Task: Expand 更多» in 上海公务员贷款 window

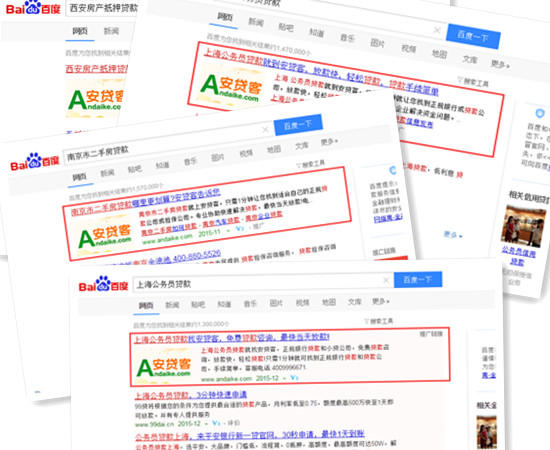Action: 381,301
